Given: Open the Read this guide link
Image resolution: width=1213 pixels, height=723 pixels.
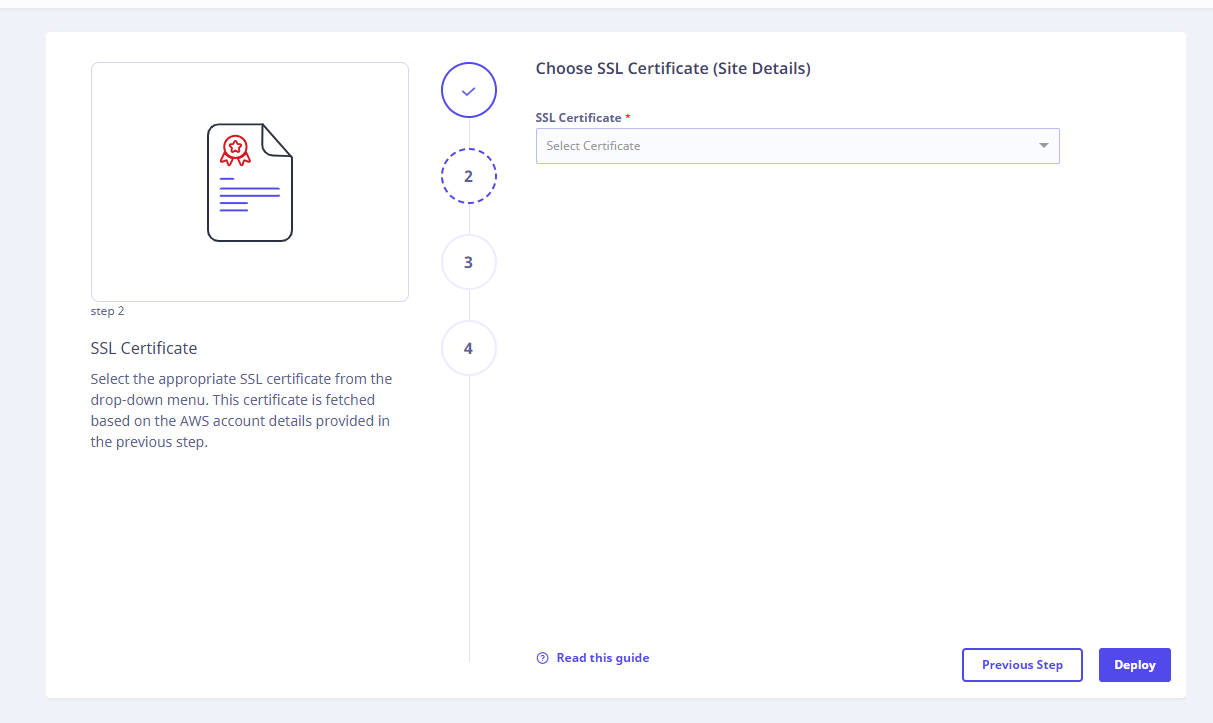Looking at the screenshot, I should pyautogui.click(x=602, y=658).
